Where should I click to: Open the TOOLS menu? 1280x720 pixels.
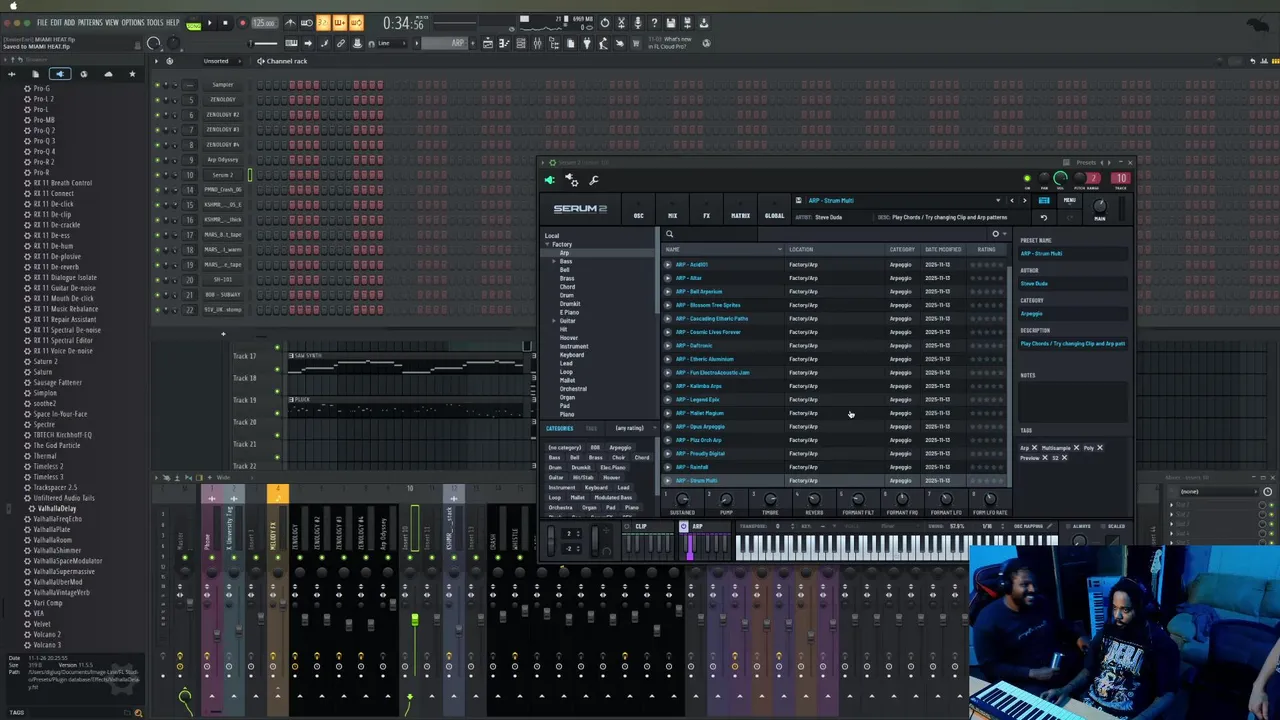click(x=155, y=23)
